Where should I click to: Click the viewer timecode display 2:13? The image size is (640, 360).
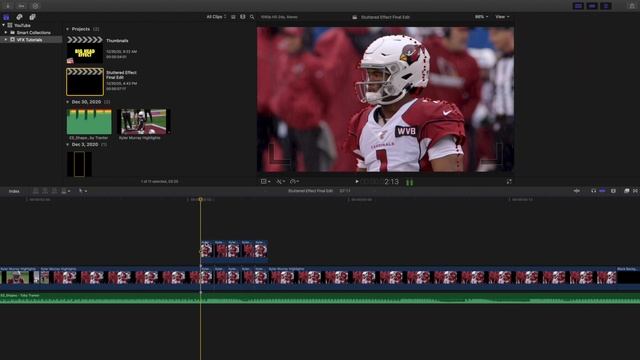pyautogui.click(x=391, y=182)
